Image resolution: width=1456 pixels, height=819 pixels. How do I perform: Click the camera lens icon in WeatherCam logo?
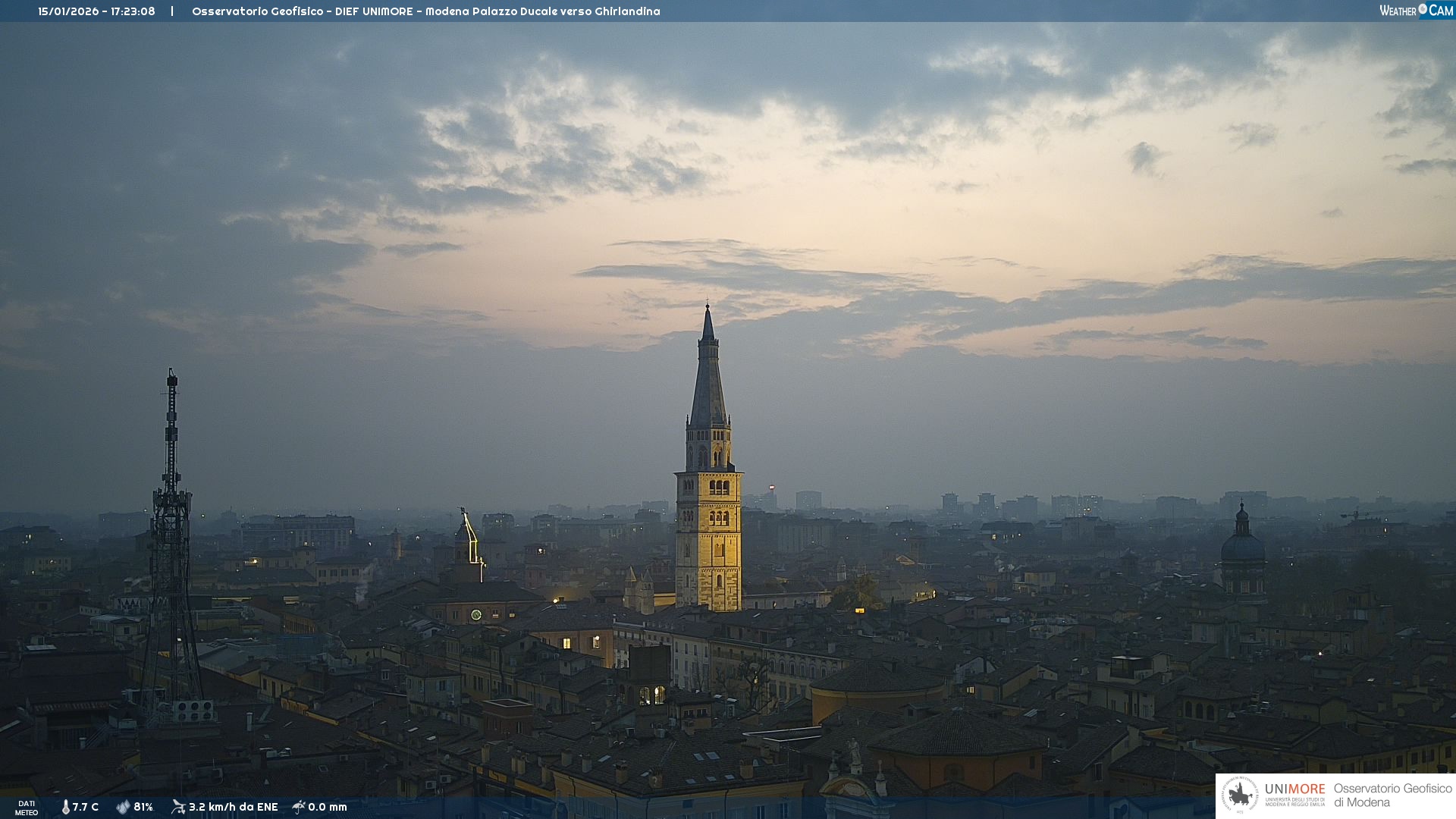point(1423,9)
